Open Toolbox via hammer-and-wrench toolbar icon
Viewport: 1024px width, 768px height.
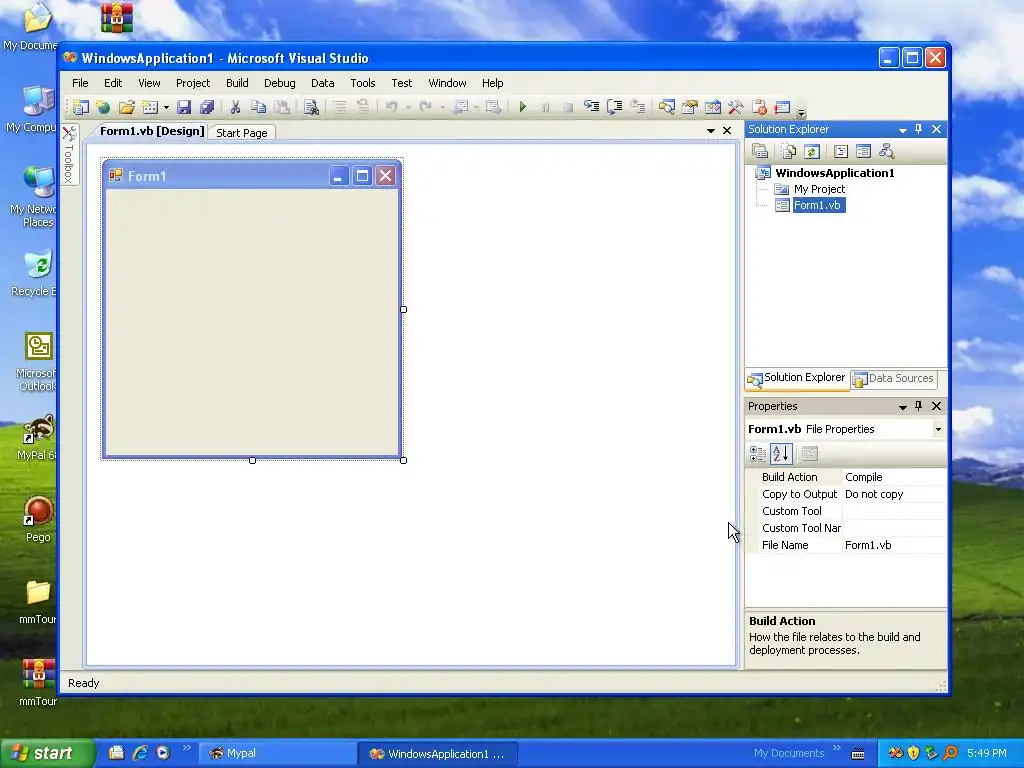pyautogui.click(x=735, y=107)
